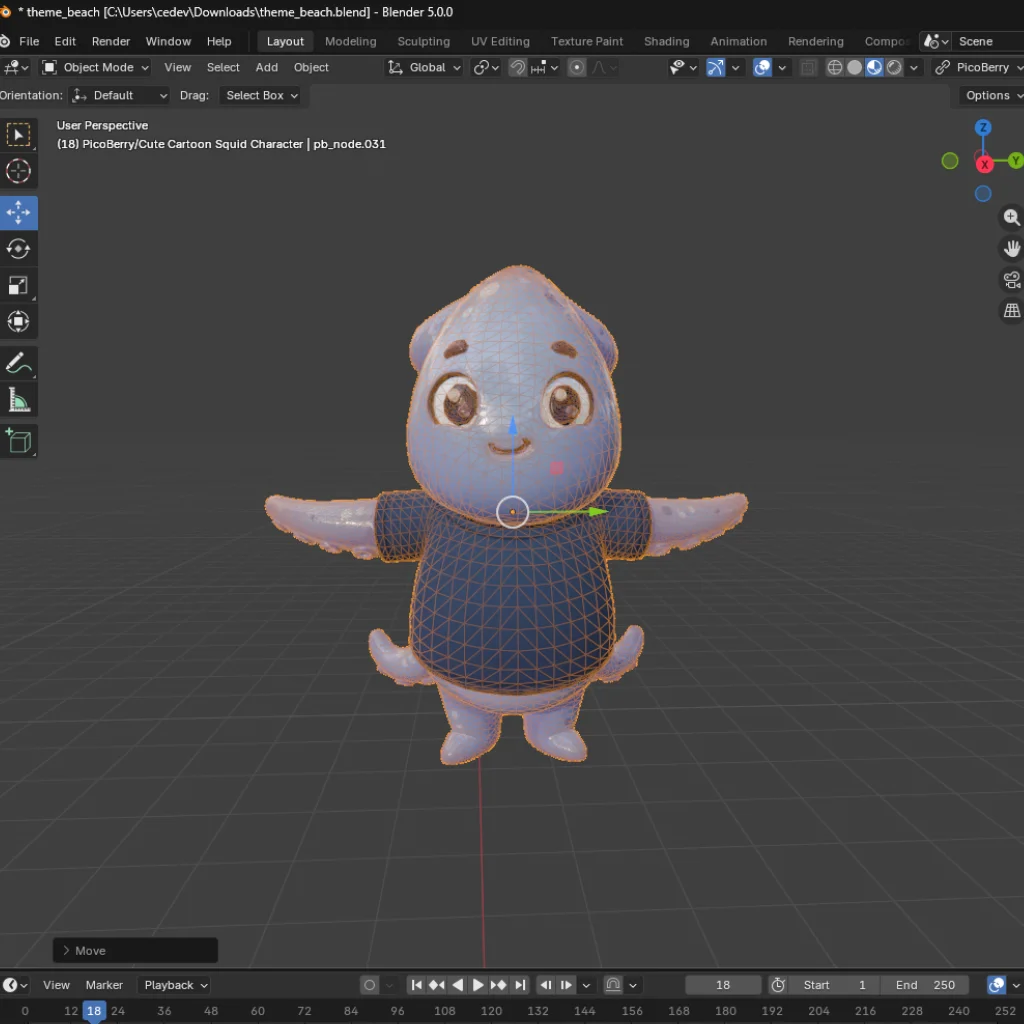Jump to next keyframe

point(498,985)
